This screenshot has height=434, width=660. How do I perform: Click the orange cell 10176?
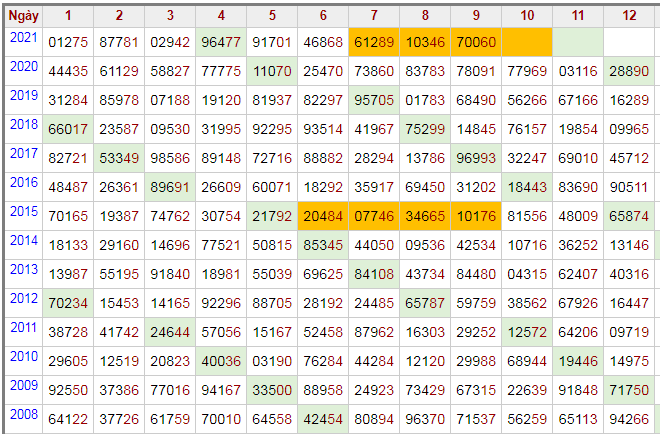[475, 216]
